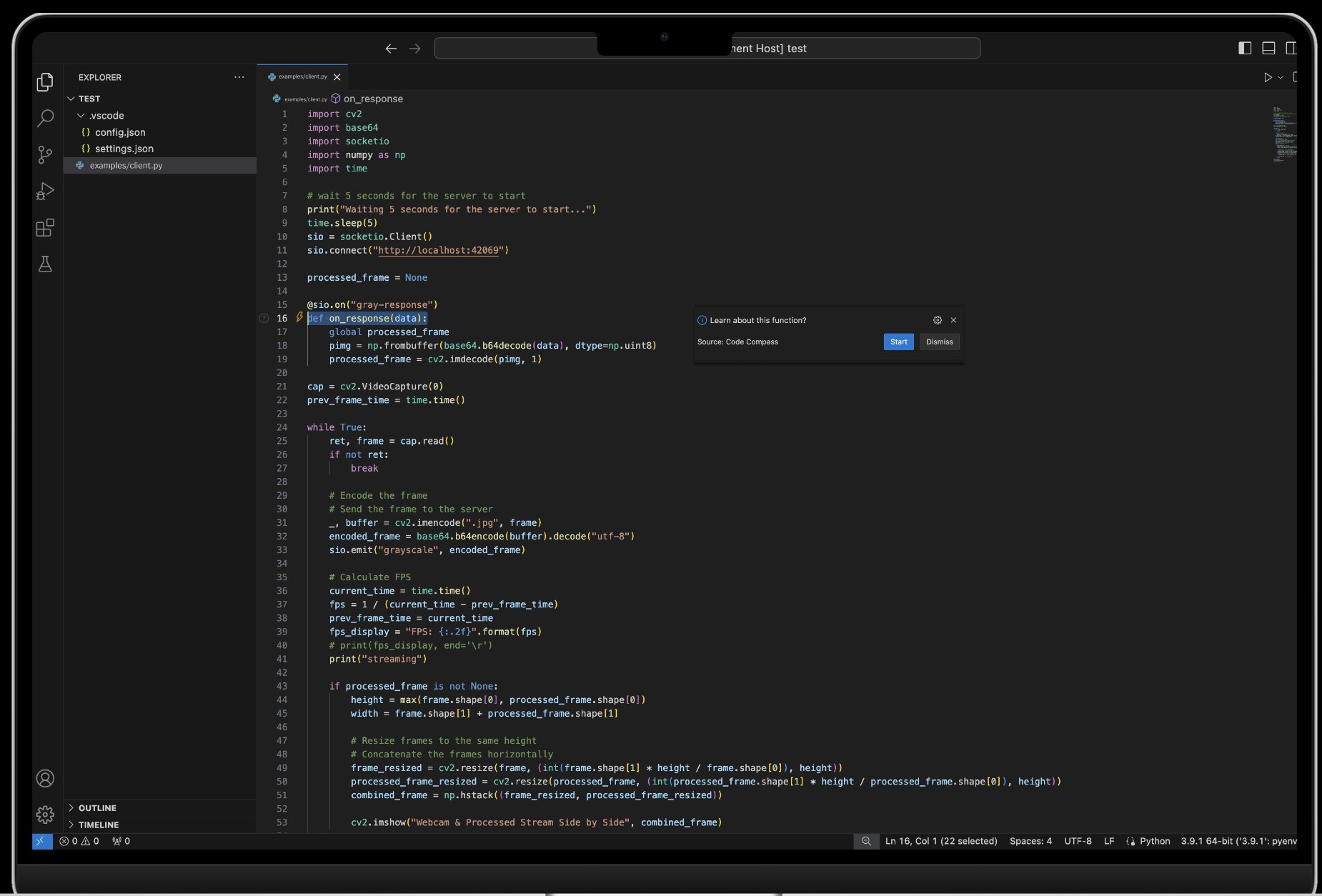1322x896 pixels.
Task: Click the EXPLORER panel title
Action: click(x=100, y=77)
